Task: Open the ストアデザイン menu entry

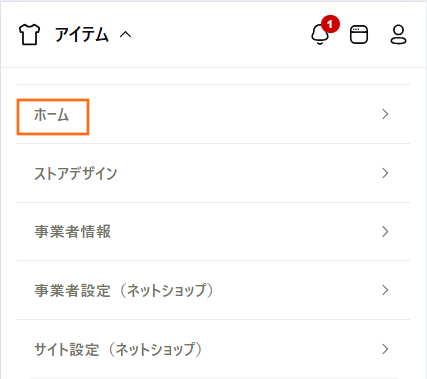Action: click(x=213, y=173)
